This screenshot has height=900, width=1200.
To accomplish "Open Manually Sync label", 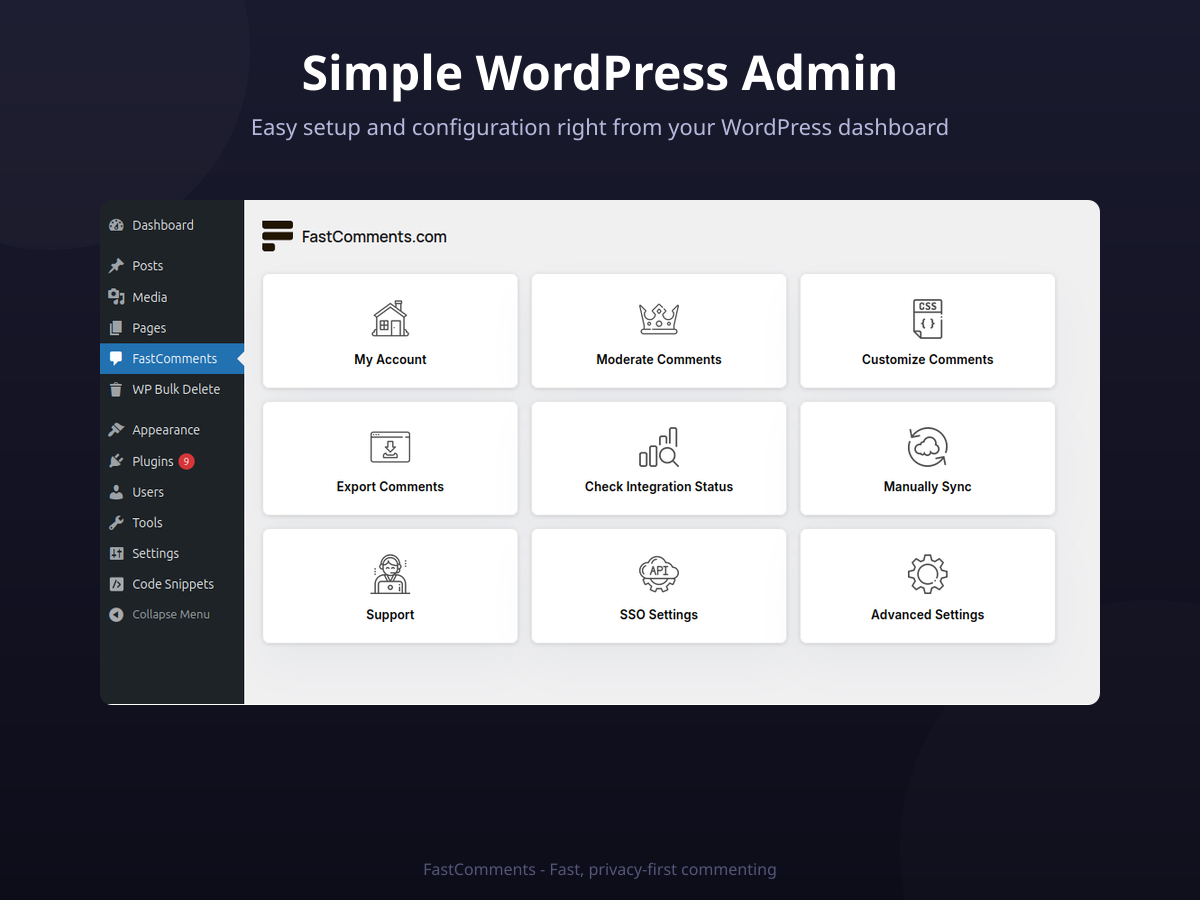I will point(928,487).
